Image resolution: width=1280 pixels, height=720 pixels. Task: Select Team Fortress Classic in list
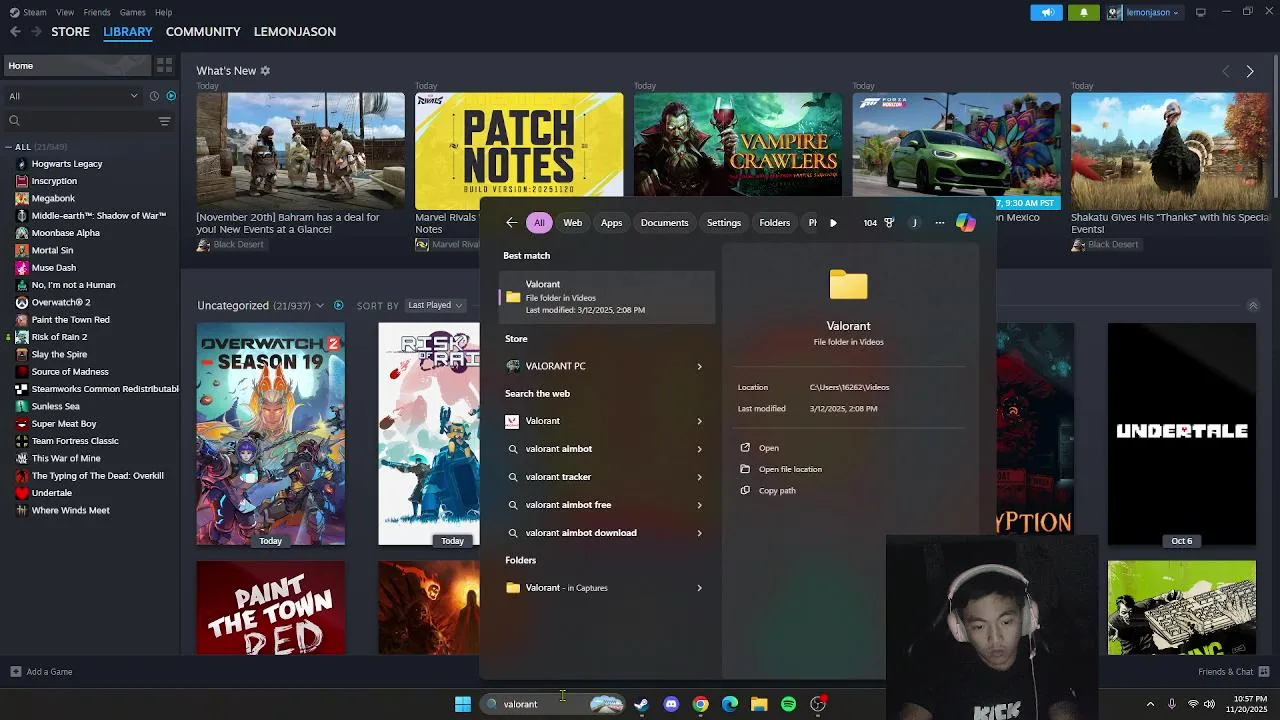(x=75, y=441)
